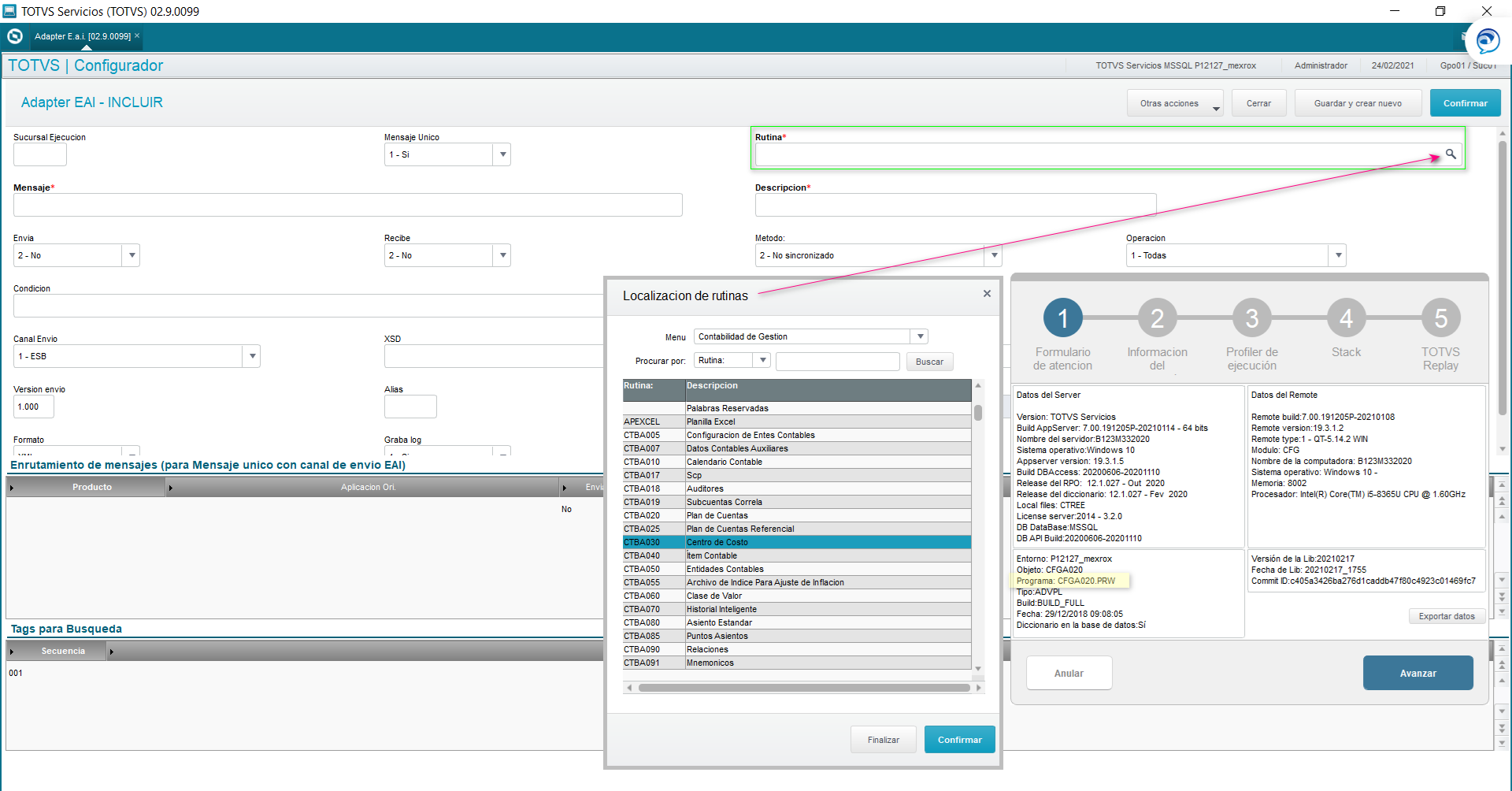1512x791 pixels.
Task: Expand the Envia dropdown
Action: [x=132, y=255]
